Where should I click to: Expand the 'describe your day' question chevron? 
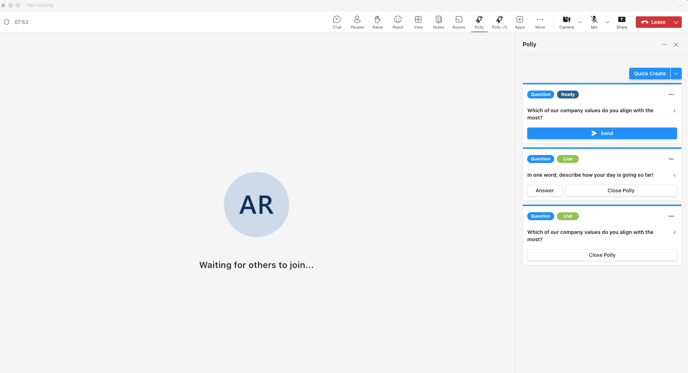click(x=675, y=175)
